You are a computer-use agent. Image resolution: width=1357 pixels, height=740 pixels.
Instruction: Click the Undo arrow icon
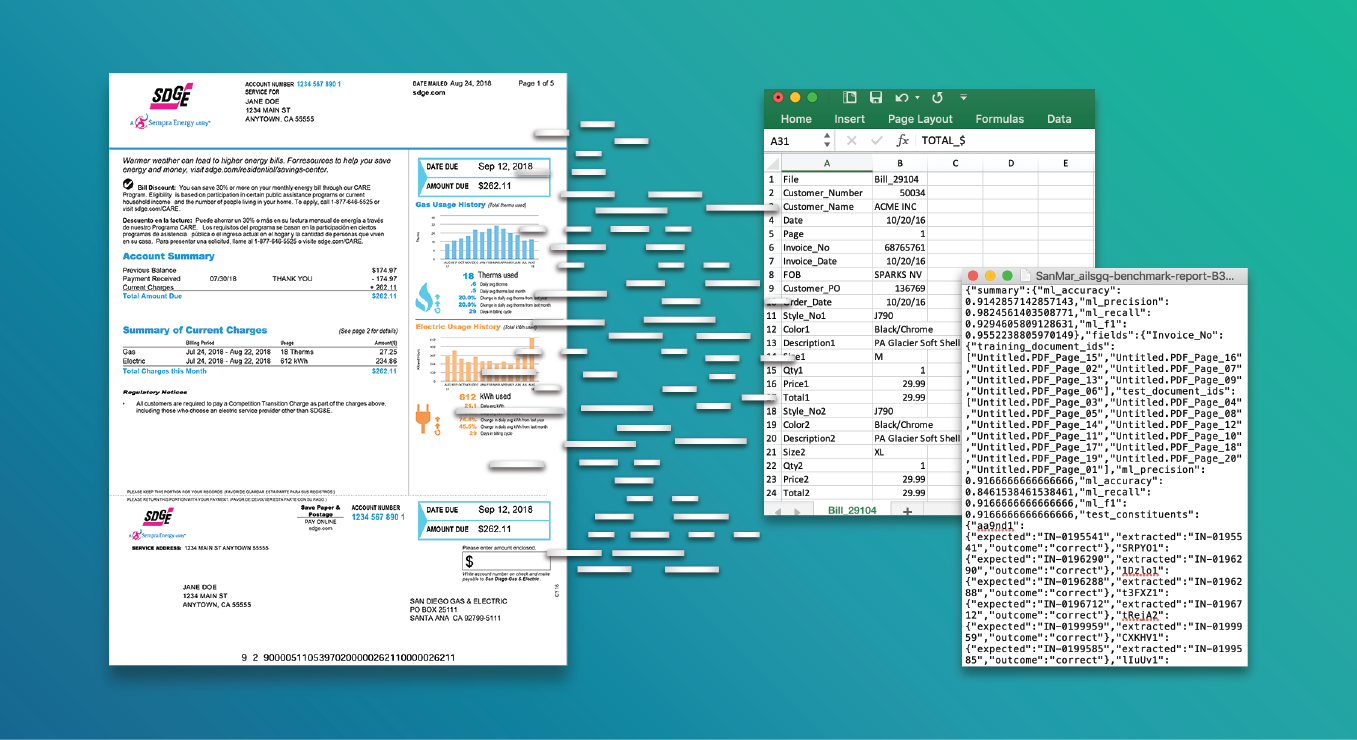[901, 98]
